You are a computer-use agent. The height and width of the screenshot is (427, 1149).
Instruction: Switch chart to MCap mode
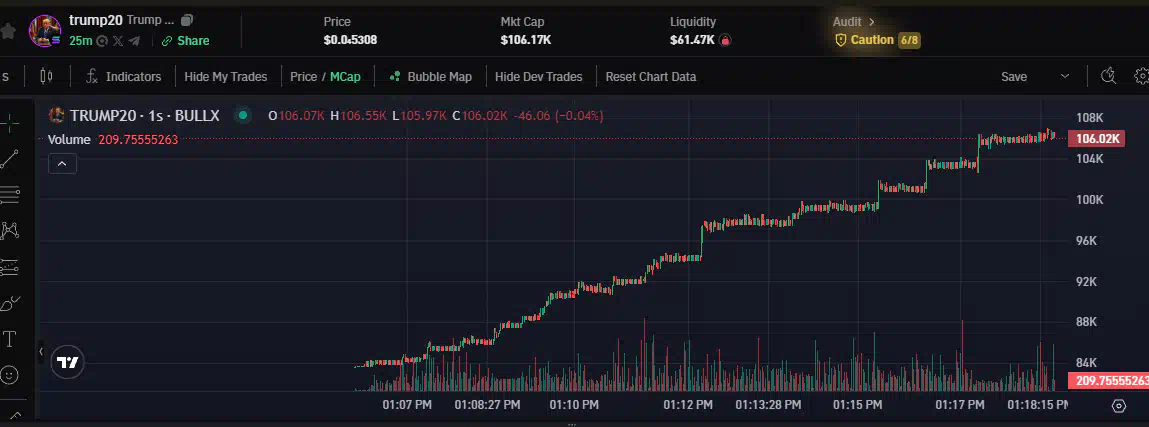click(x=345, y=76)
